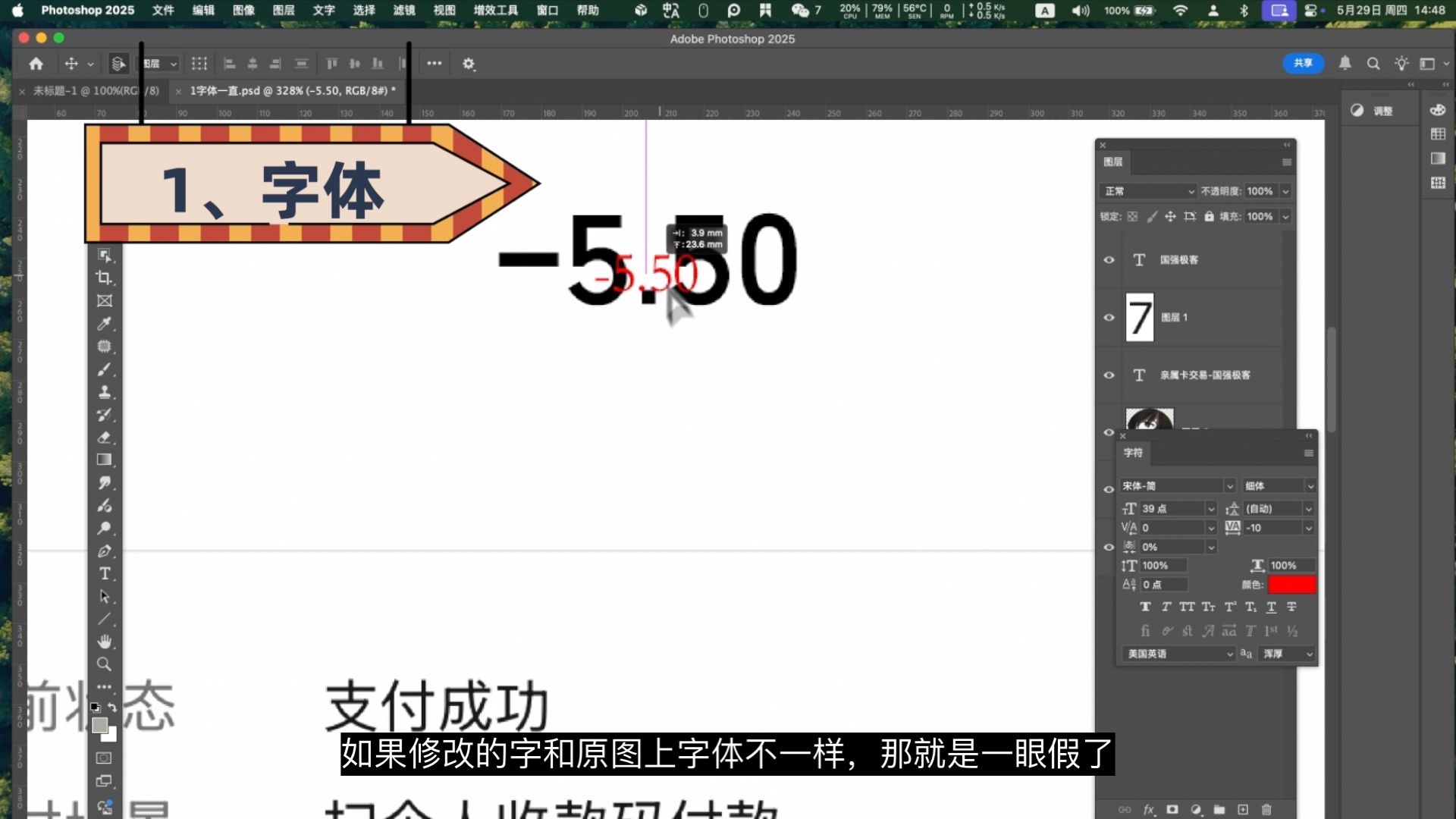Open fill percentage dropdown arrow

[1285, 217]
